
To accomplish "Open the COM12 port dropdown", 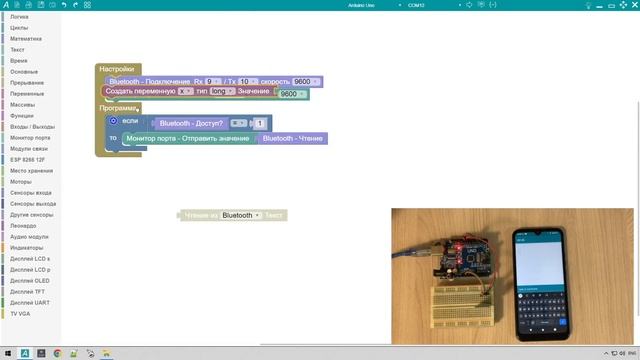I will pos(434,5).
